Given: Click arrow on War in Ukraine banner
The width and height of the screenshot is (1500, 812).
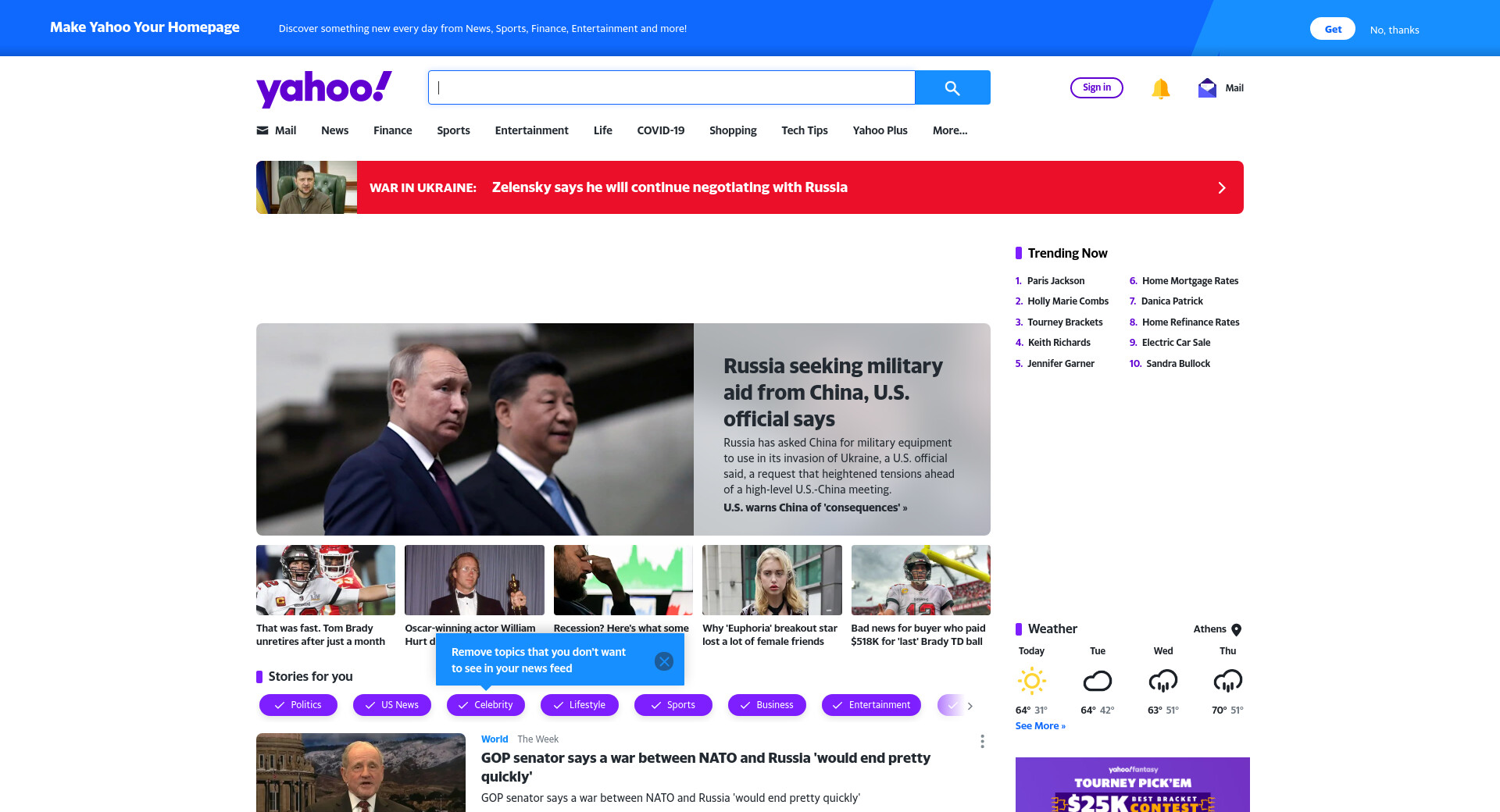Looking at the screenshot, I should (x=1222, y=187).
